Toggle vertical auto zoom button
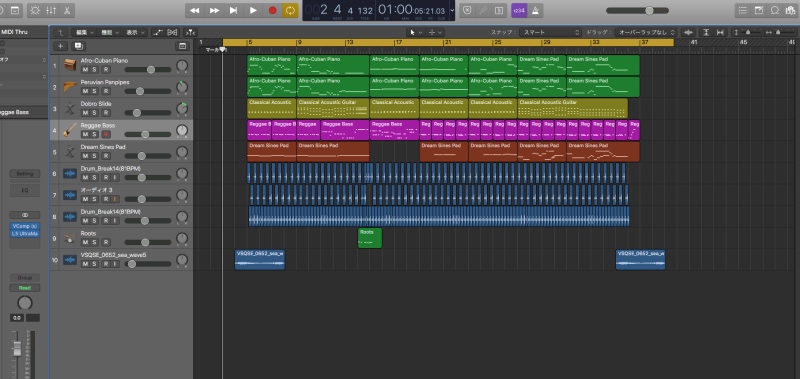 [706, 32]
